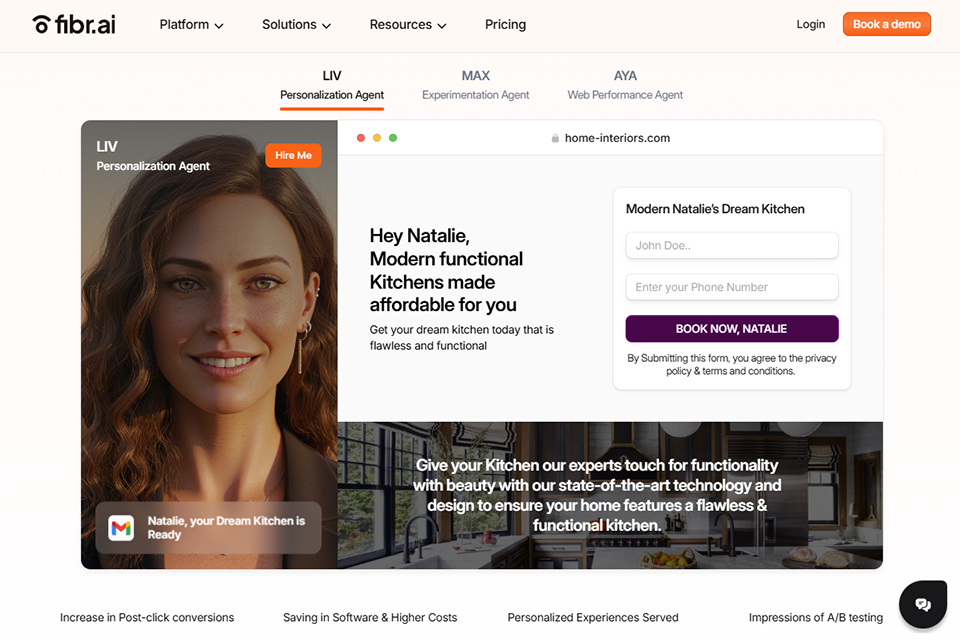Expand the Platform dropdown menu

(191, 24)
